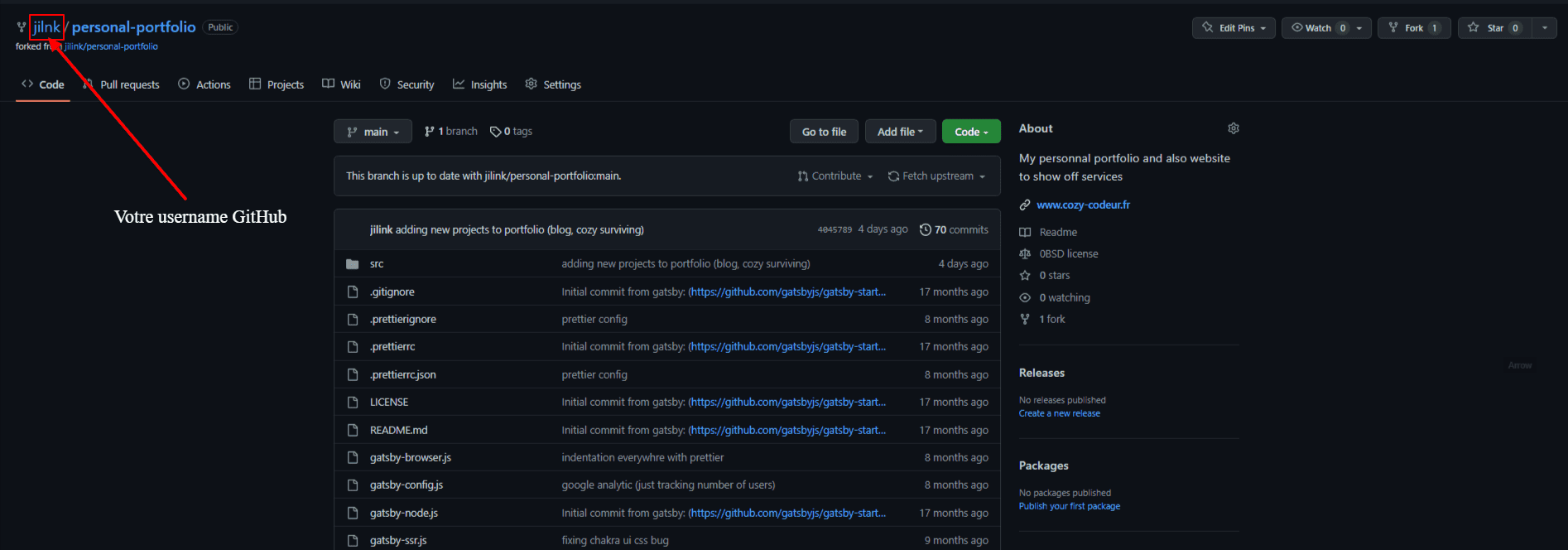The height and width of the screenshot is (550, 1568).
Task: Click the fork icon next to 1 fork
Action: pos(1025,319)
